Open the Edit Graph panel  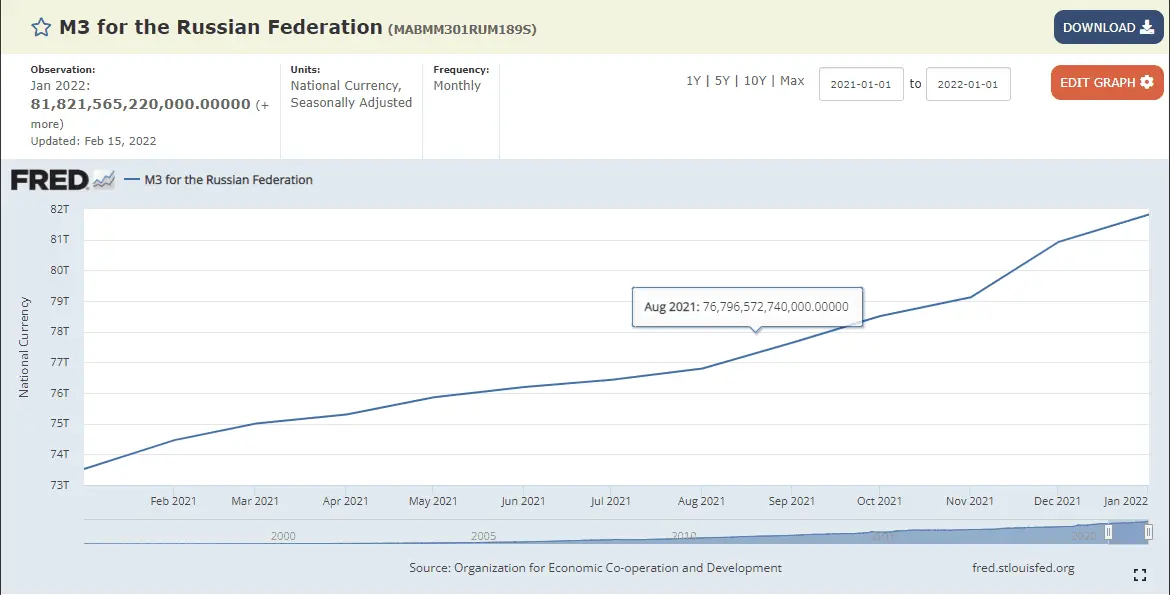pyautogui.click(x=1107, y=82)
